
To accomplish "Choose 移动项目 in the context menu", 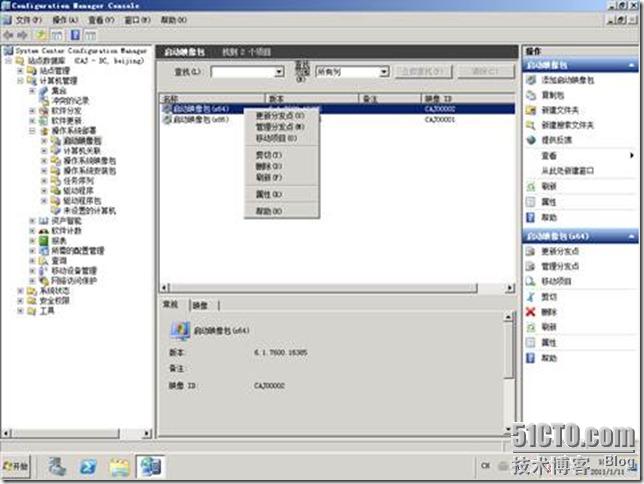I will 280,138.
